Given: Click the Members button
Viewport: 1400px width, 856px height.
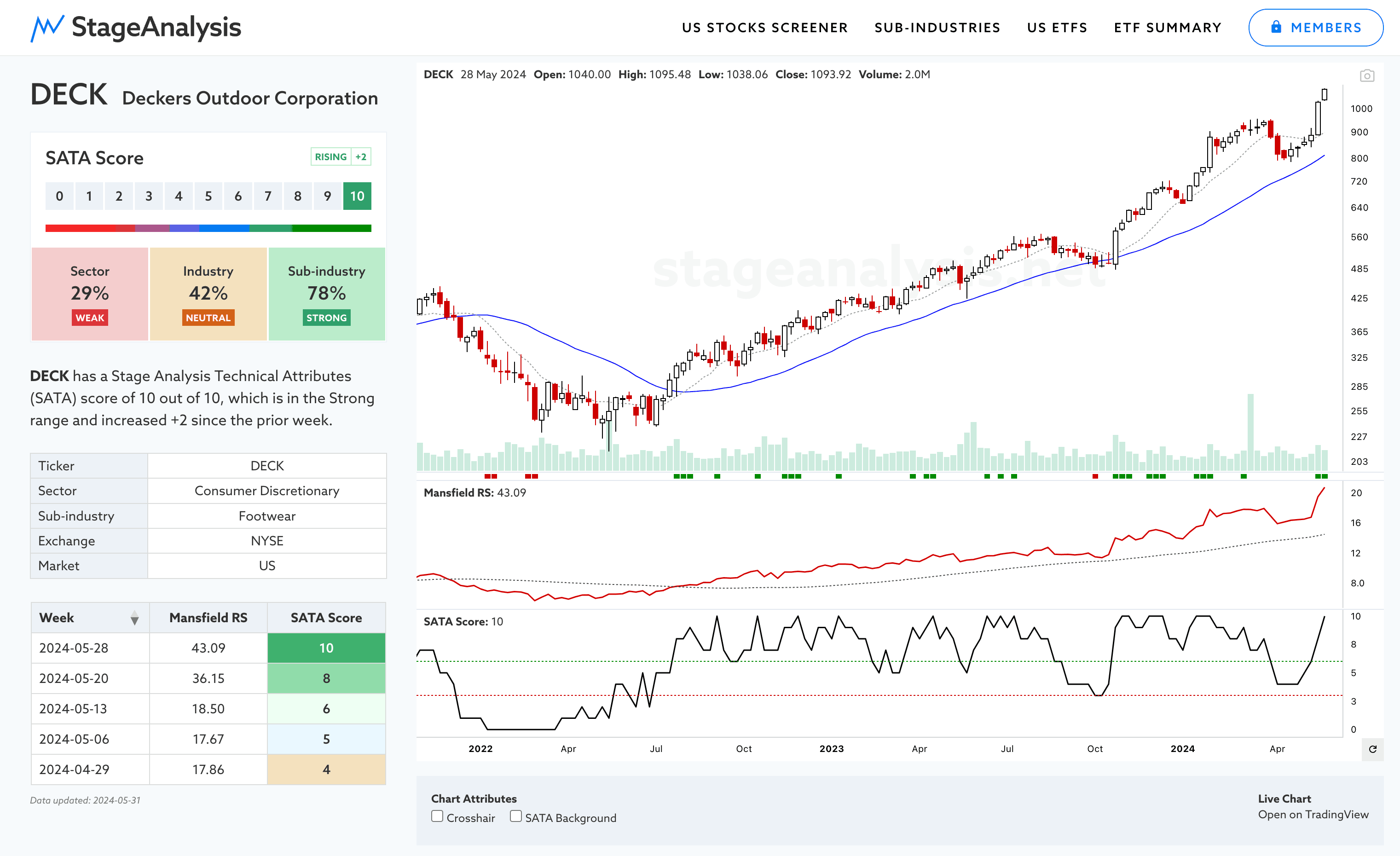Looking at the screenshot, I should pyautogui.click(x=1315, y=27).
